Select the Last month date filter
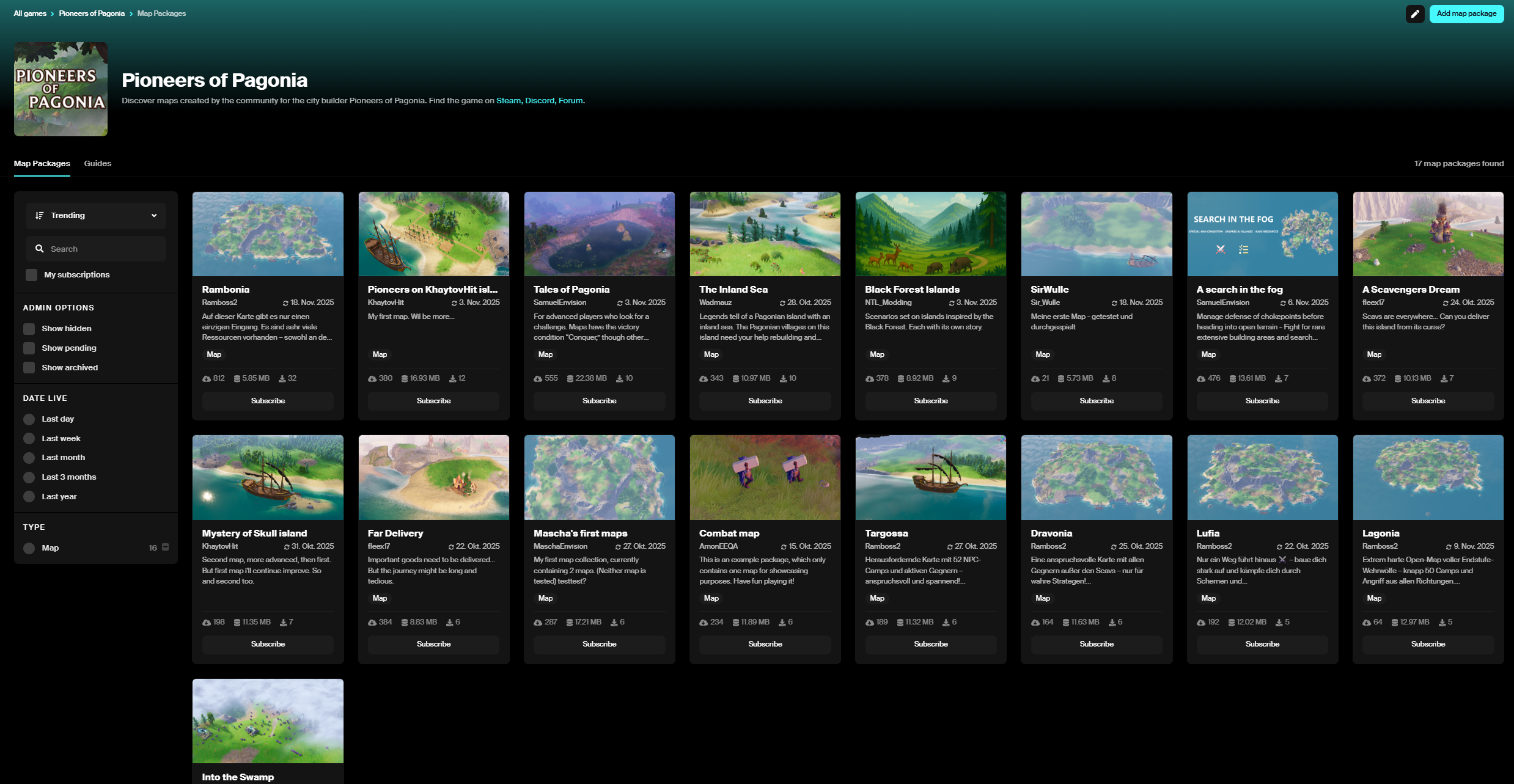 29,458
